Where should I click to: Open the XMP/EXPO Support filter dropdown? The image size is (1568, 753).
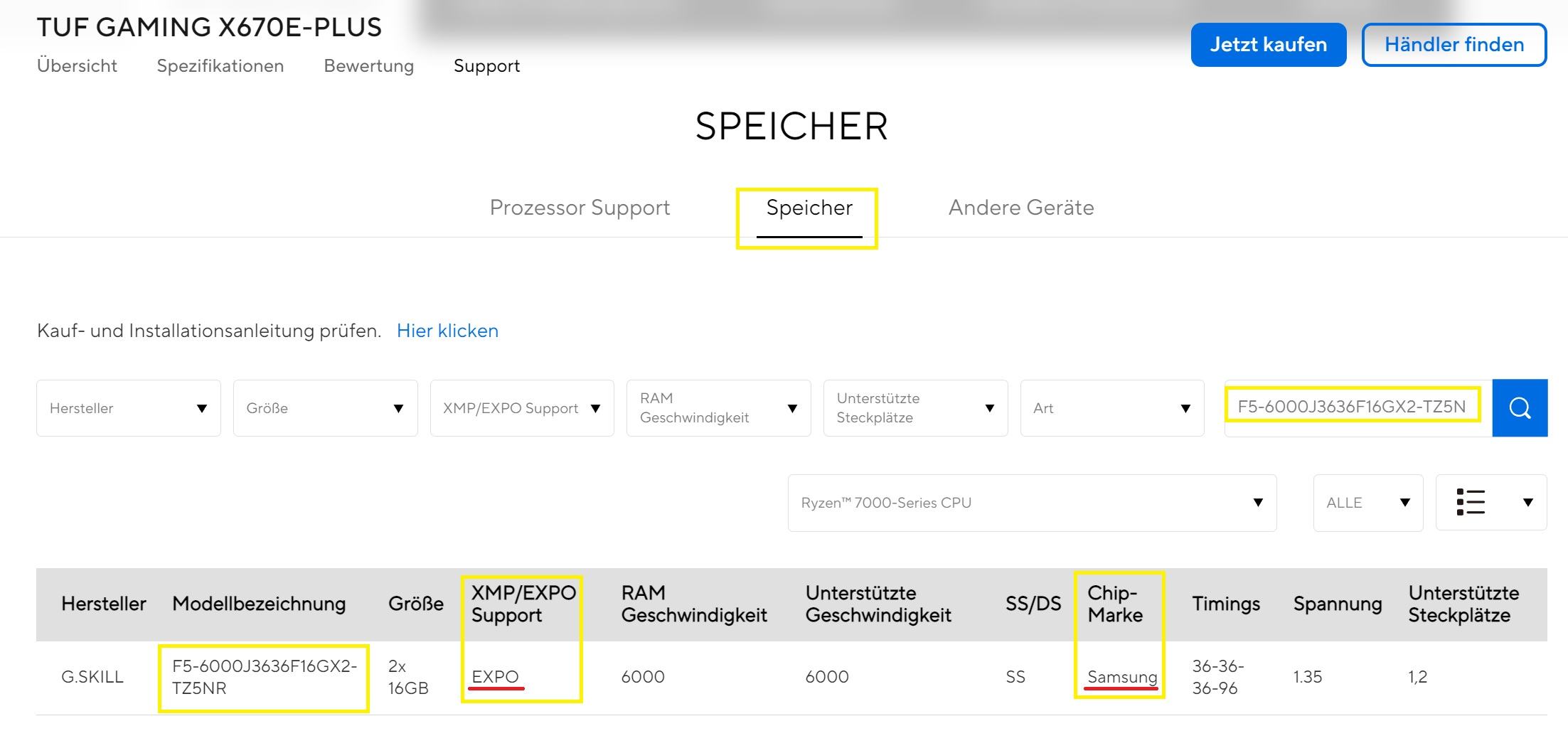(522, 408)
